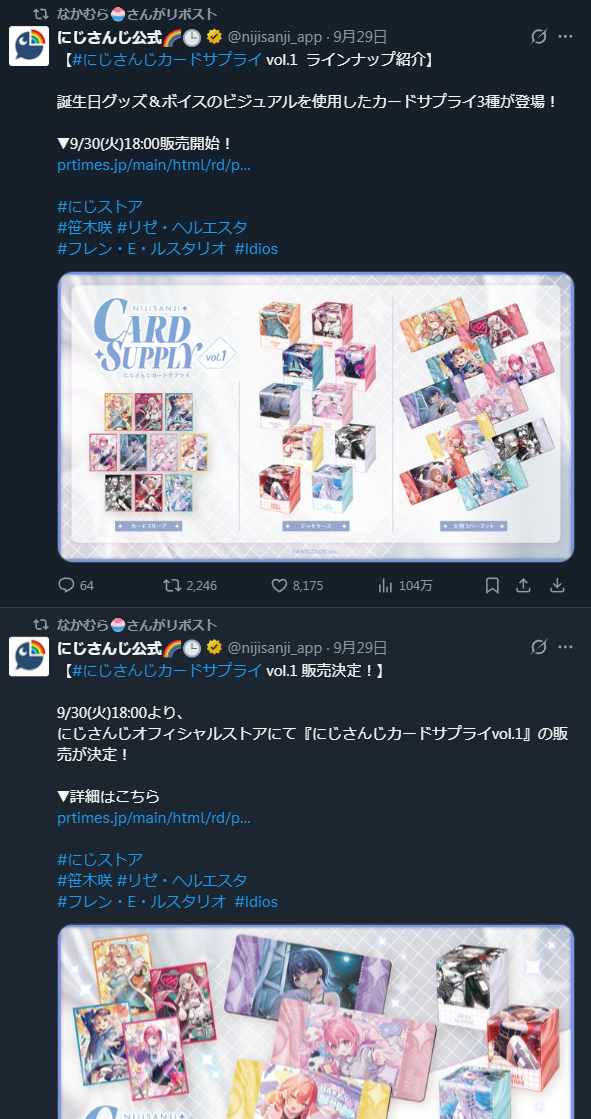Open @nijisanji_app handle on first post
Viewport: 591px width, 1119px height.
[x=275, y=36]
